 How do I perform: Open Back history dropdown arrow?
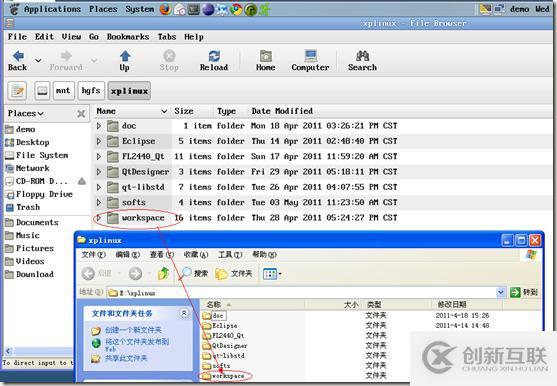point(38,60)
